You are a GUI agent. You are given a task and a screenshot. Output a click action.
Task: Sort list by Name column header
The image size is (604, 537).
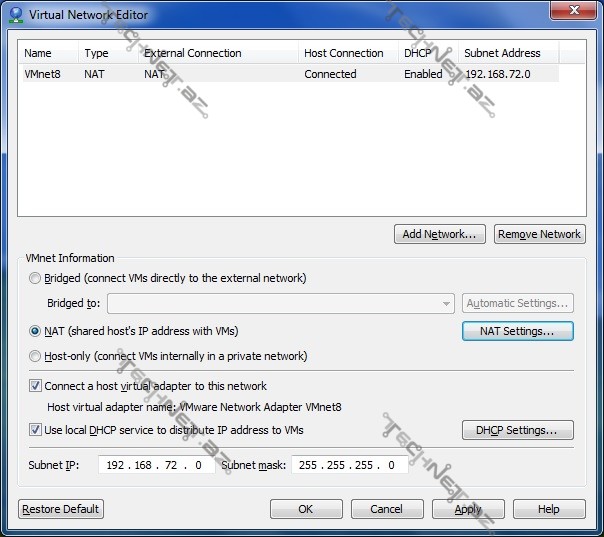(49, 53)
